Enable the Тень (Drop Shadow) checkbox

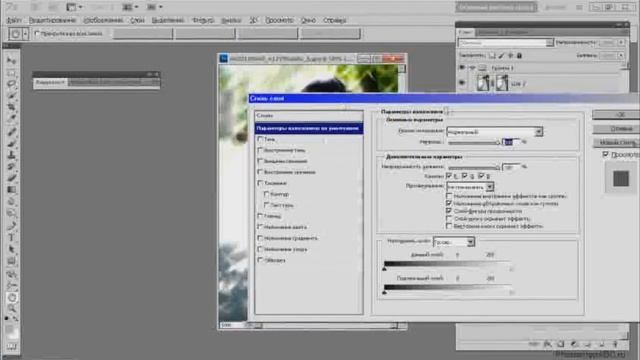[x=260, y=139]
